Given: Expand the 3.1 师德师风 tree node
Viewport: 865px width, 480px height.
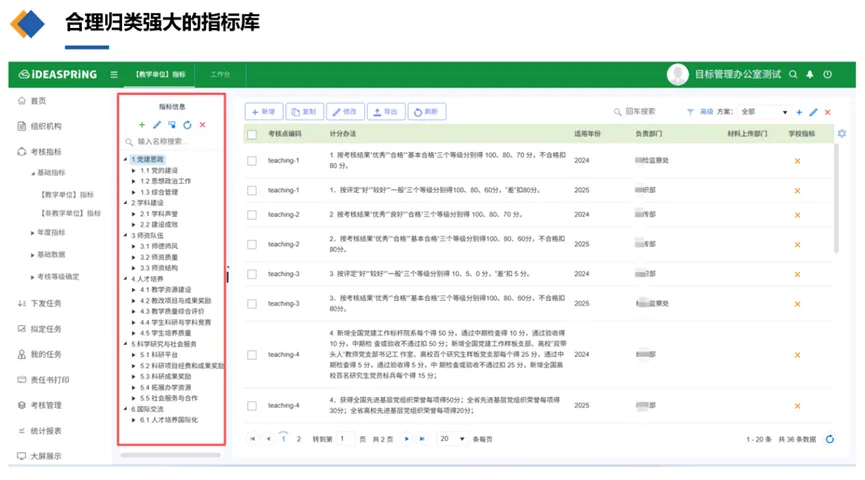Looking at the screenshot, I should point(134,247).
